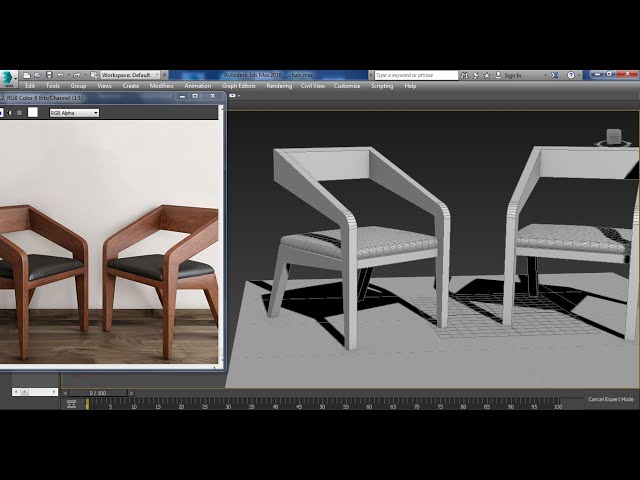
Task: Minimize the rendered frame window
Action: tap(182, 96)
